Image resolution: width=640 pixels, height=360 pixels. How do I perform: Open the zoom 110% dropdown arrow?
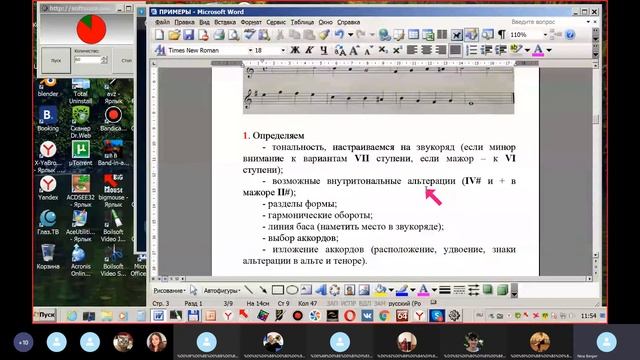click(x=545, y=35)
